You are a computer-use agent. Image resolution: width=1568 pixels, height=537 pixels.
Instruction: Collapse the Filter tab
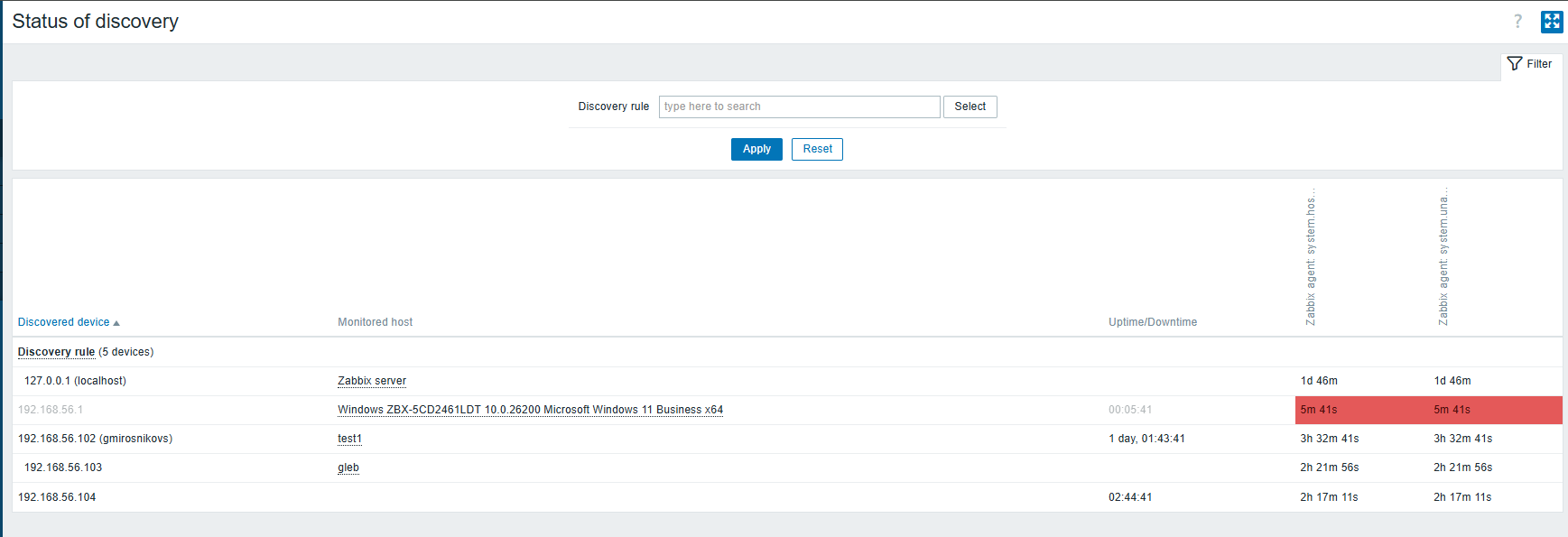coord(1530,64)
